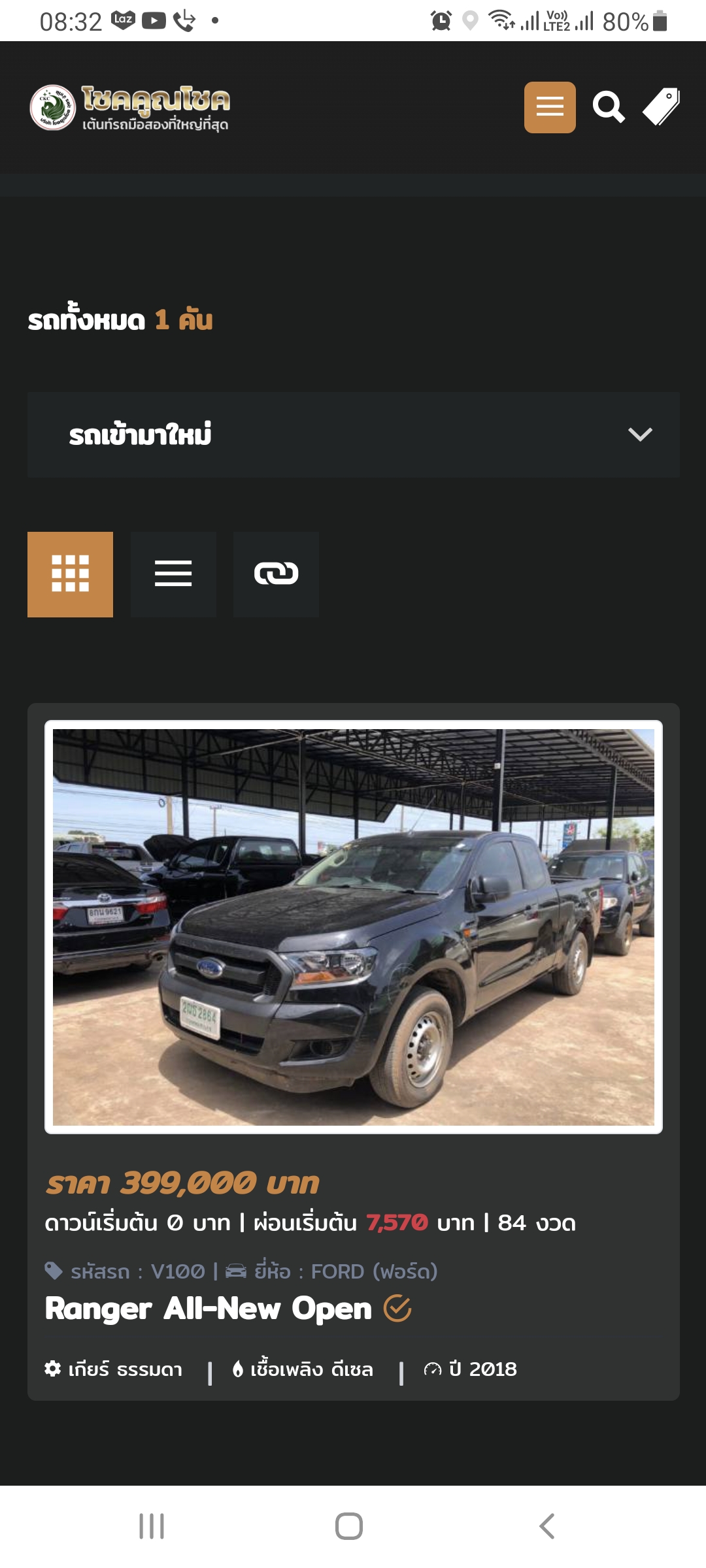Go back with Android back arrow
706x1568 pixels.
547,1526
